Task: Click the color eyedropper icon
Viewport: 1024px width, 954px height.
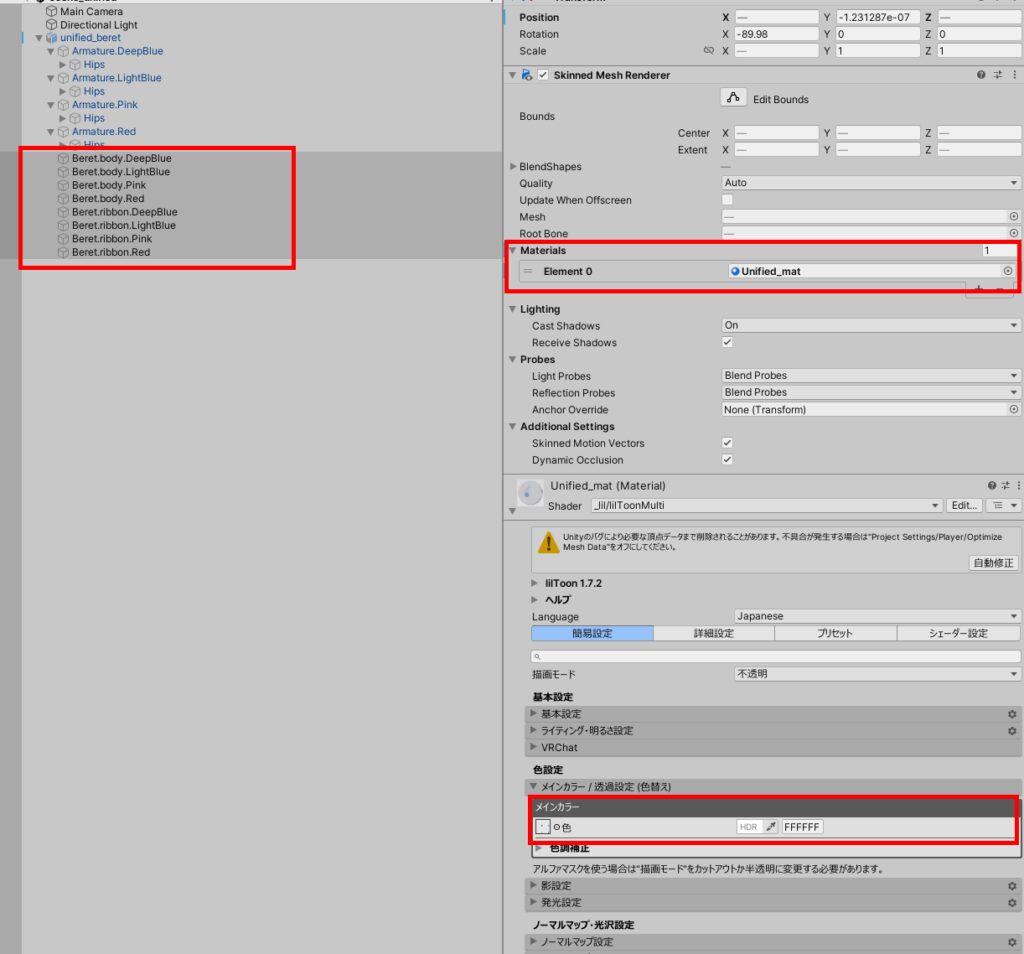Action: click(x=771, y=827)
